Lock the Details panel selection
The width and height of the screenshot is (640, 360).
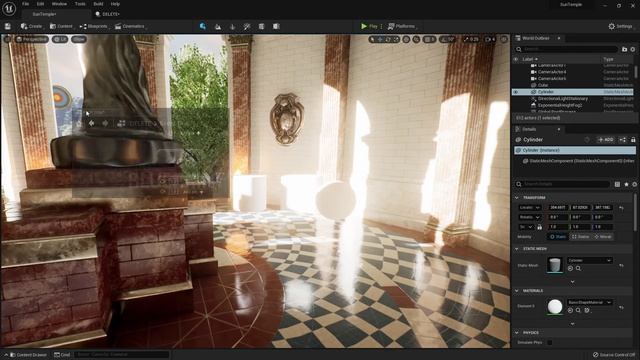[633, 140]
